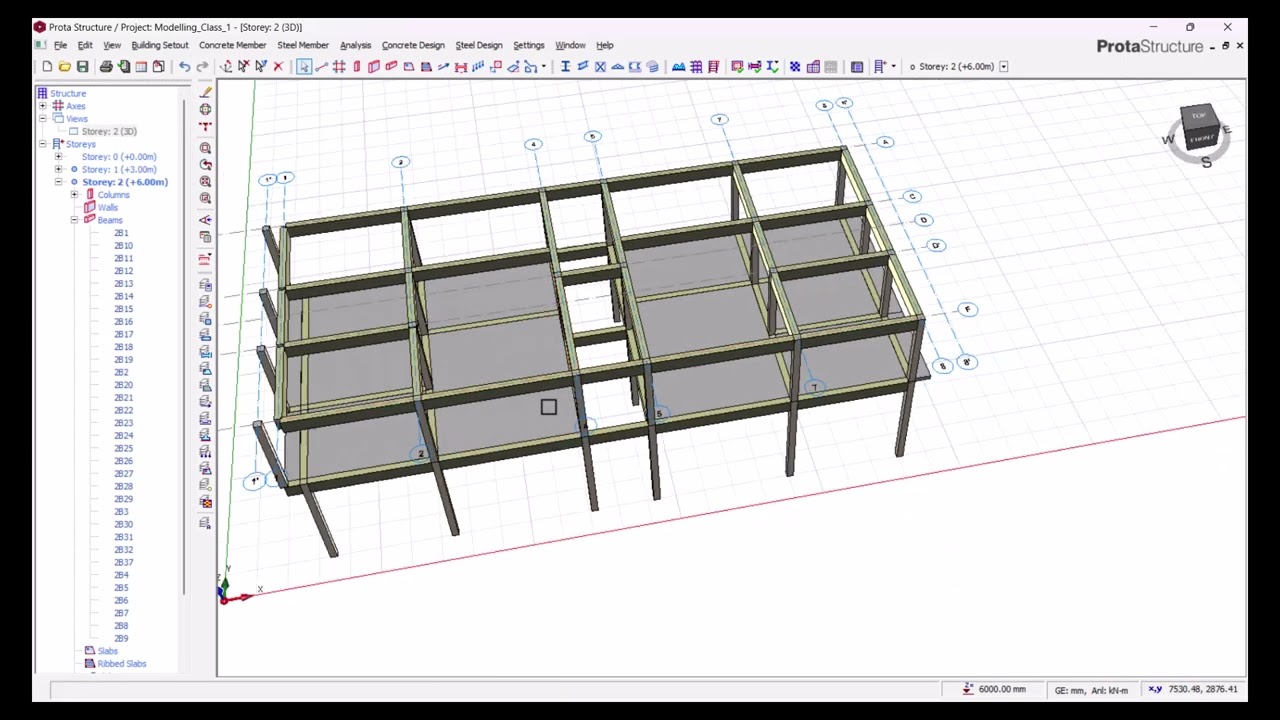This screenshot has width=1280, height=720.
Task: Activate the Select pointer tool
Action: (x=303, y=67)
